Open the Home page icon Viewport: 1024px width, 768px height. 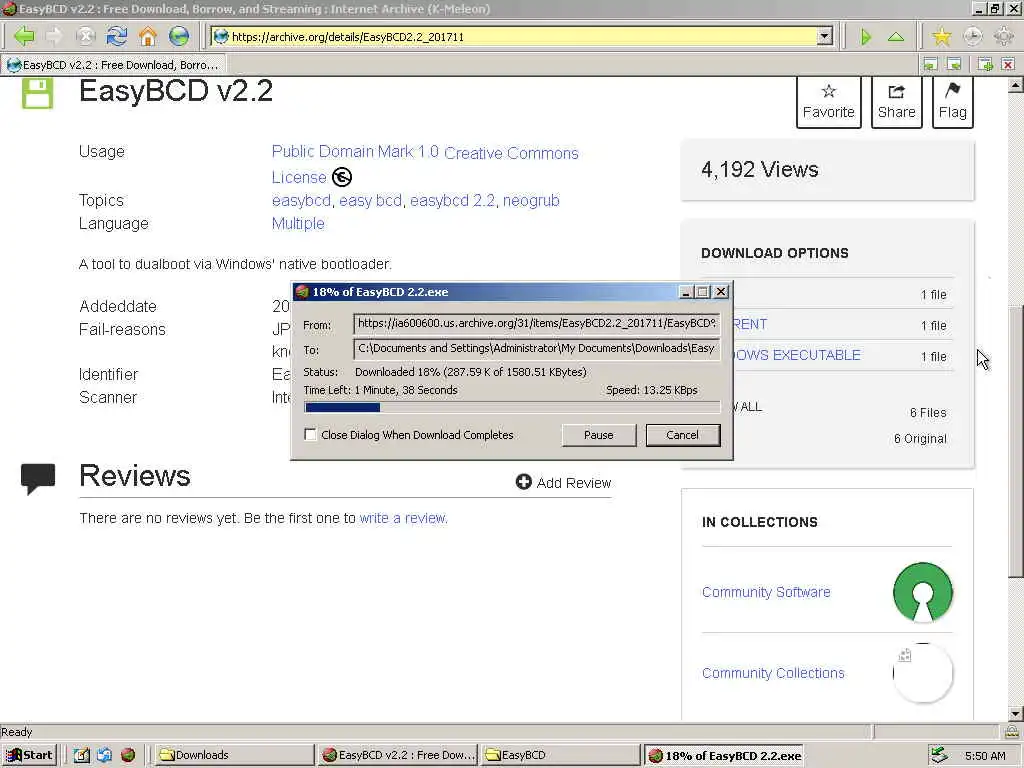point(148,36)
